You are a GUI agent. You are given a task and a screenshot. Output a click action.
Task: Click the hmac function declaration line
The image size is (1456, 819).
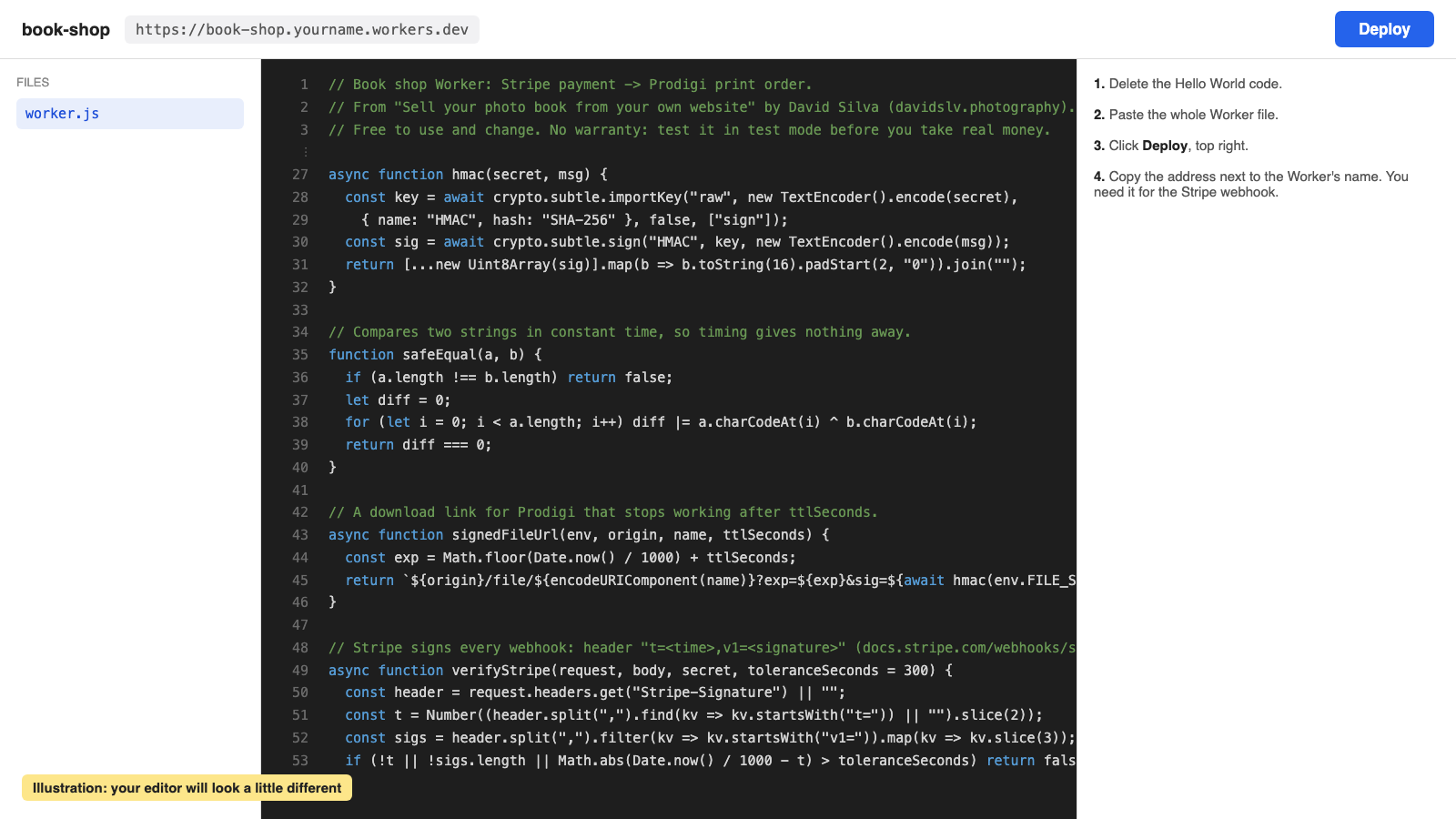[x=468, y=175]
